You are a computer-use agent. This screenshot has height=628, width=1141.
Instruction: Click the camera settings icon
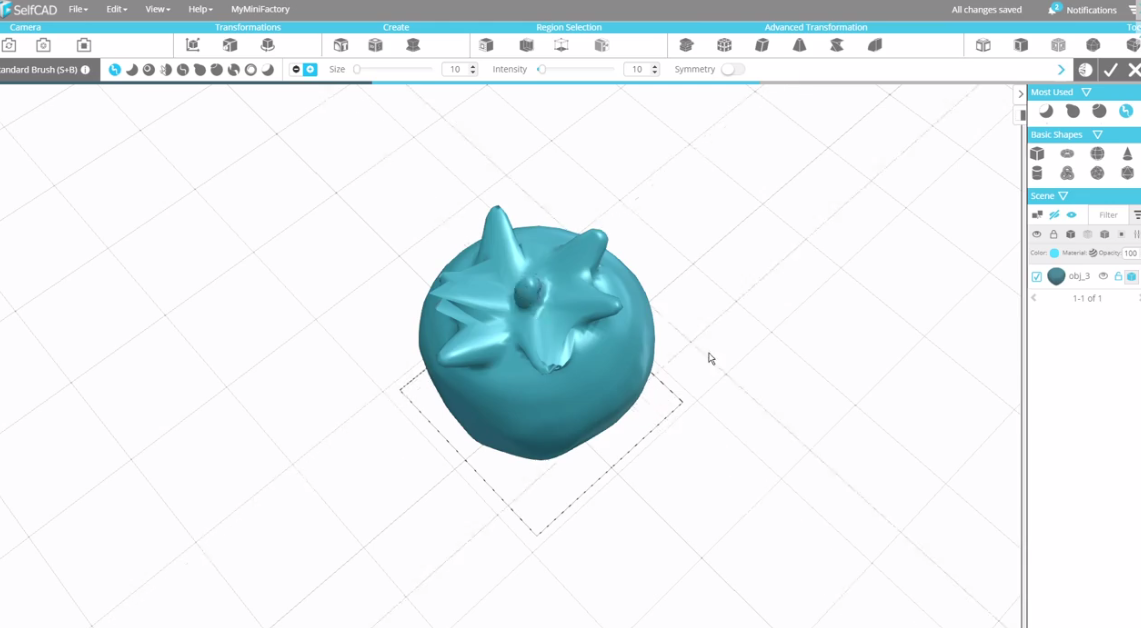[x=44, y=45]
